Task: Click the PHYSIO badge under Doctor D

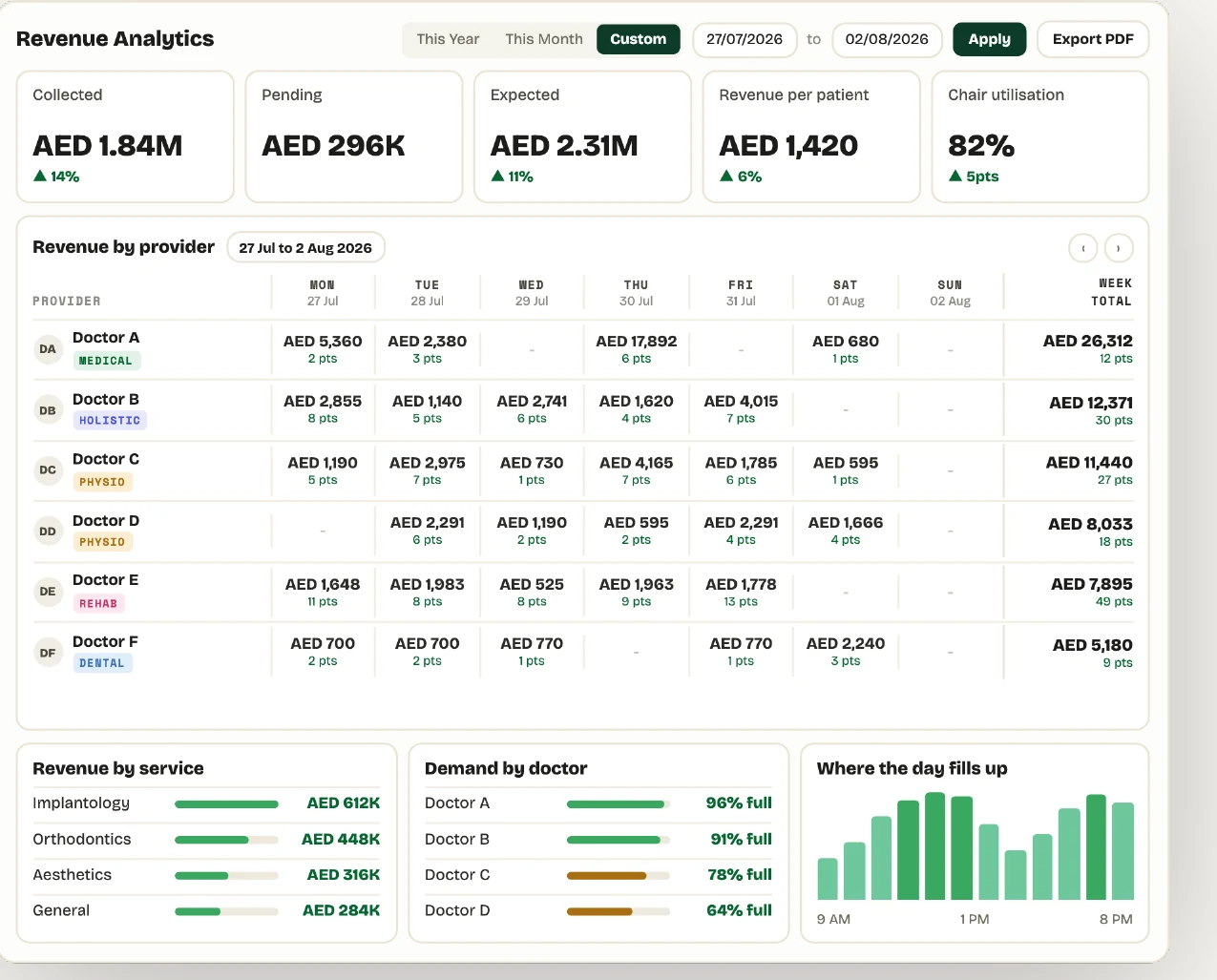Action: coord(102,542)
